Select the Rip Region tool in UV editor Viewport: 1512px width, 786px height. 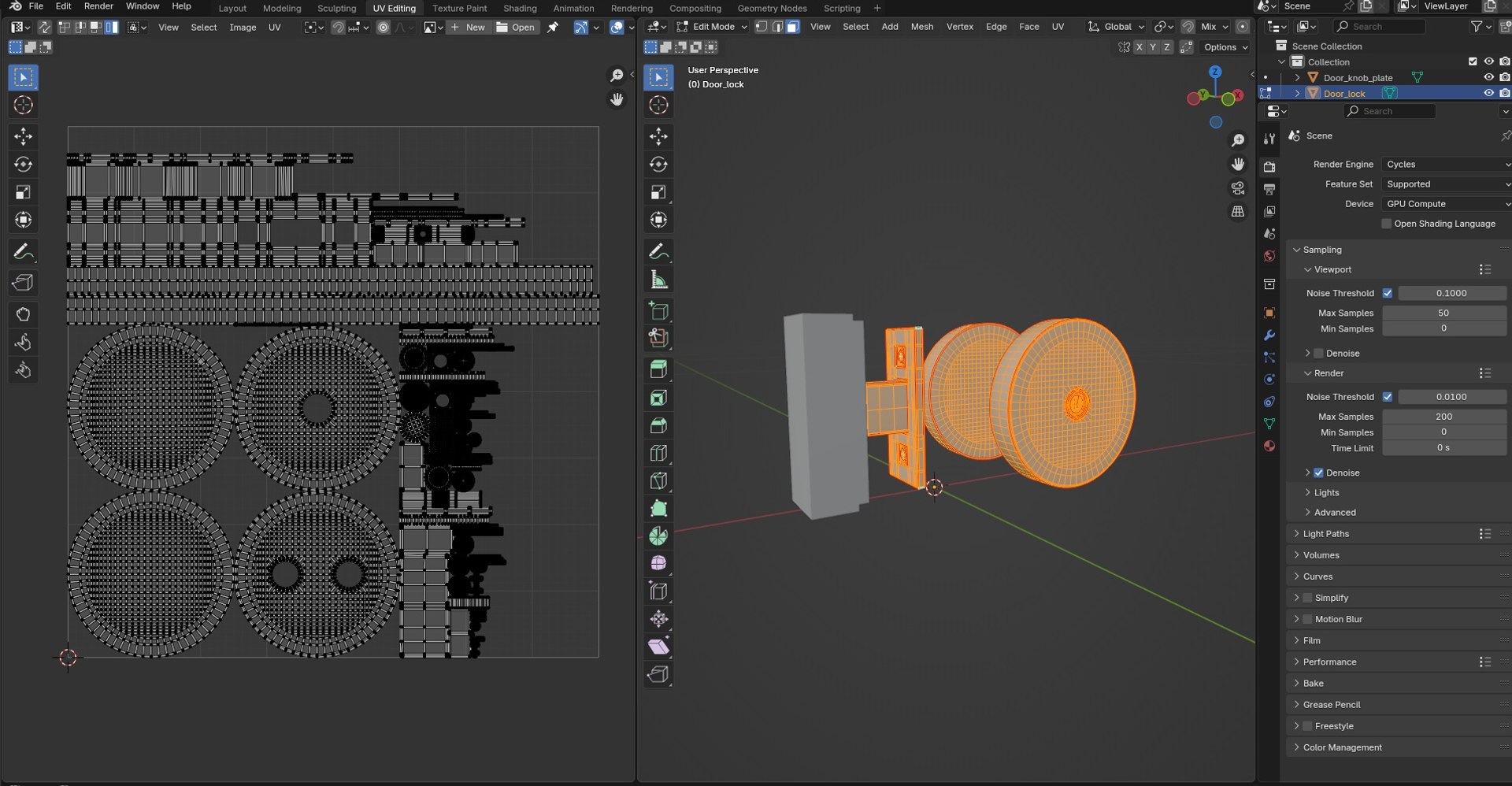pos(23,283)
